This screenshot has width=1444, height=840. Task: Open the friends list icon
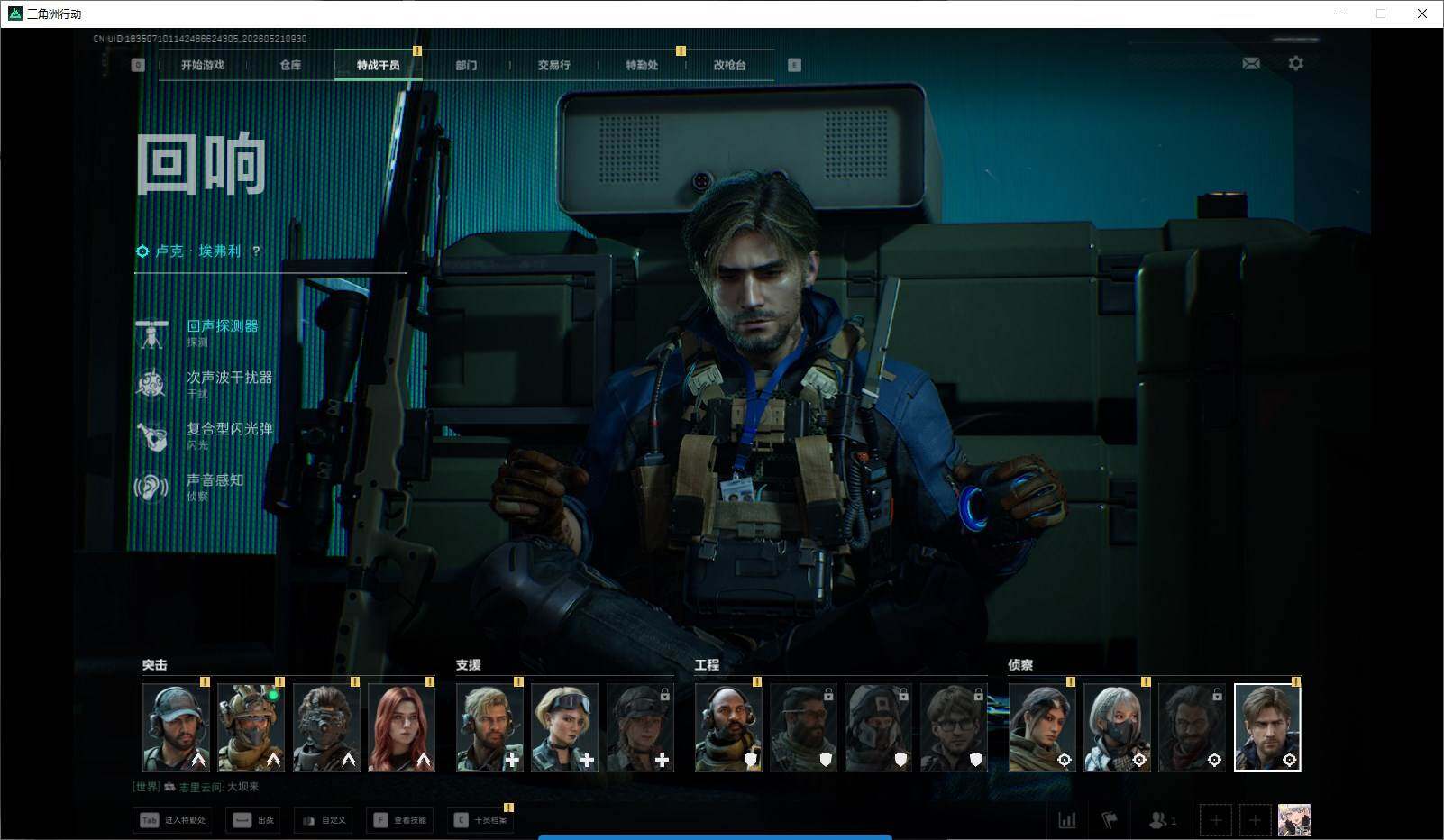coord(1162,820)
